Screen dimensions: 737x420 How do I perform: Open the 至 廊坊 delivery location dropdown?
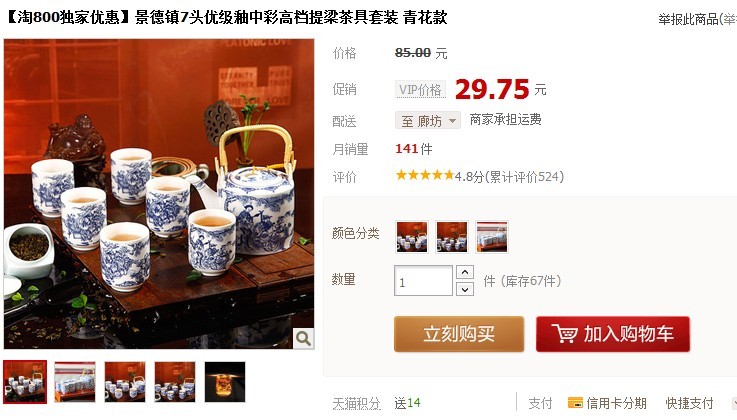click(428, 121)
